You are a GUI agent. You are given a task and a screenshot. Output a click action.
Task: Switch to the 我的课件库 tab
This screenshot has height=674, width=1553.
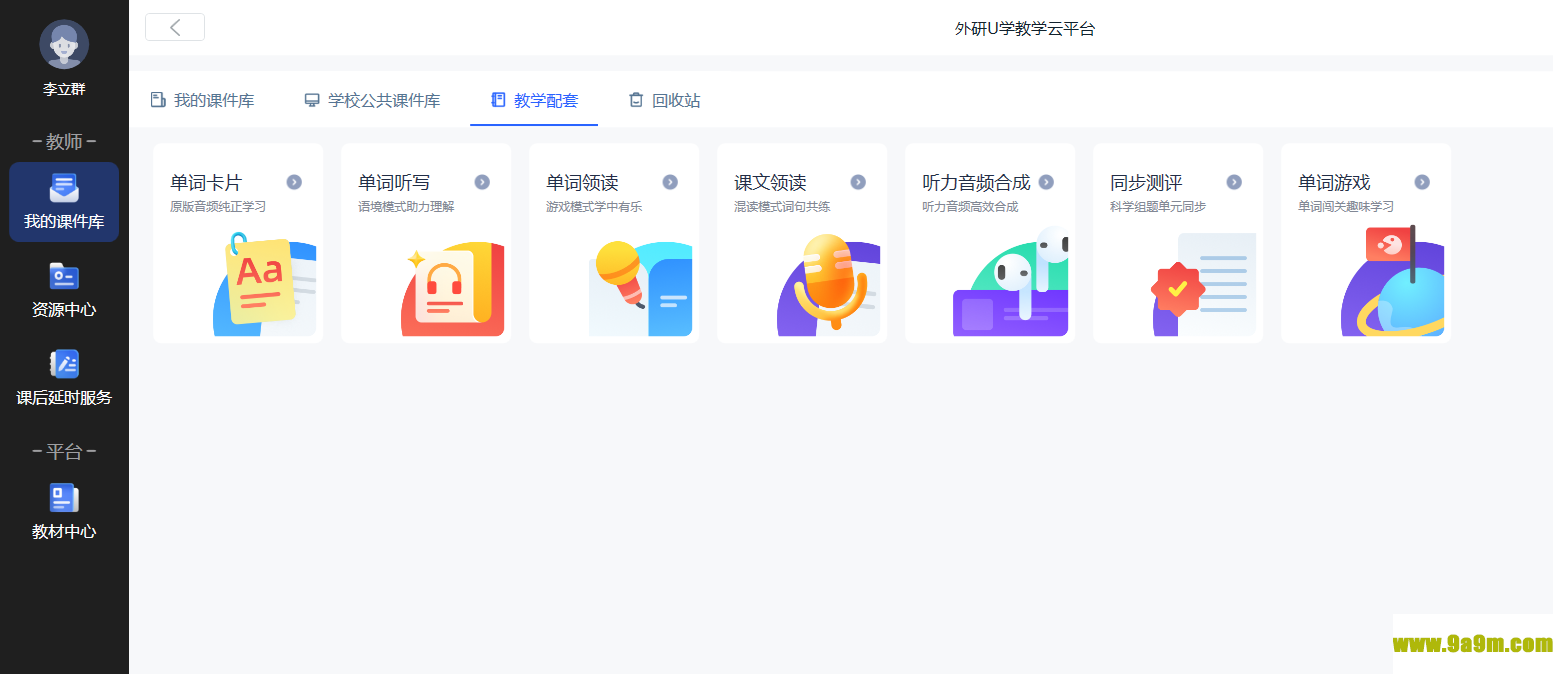click(x=202, y=100)
